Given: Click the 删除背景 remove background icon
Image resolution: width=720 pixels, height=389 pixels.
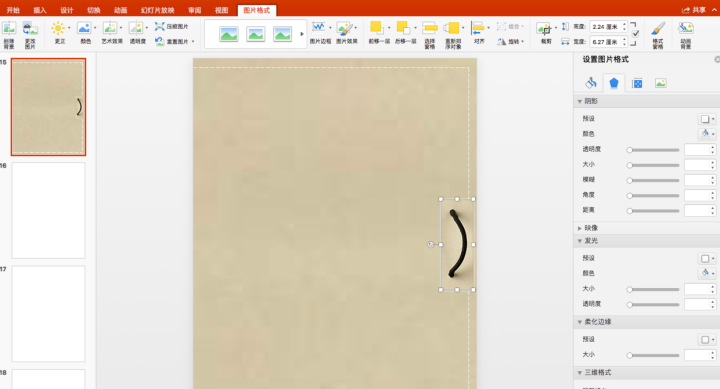Looking at the screenshot, I should [x=9, y=29].
